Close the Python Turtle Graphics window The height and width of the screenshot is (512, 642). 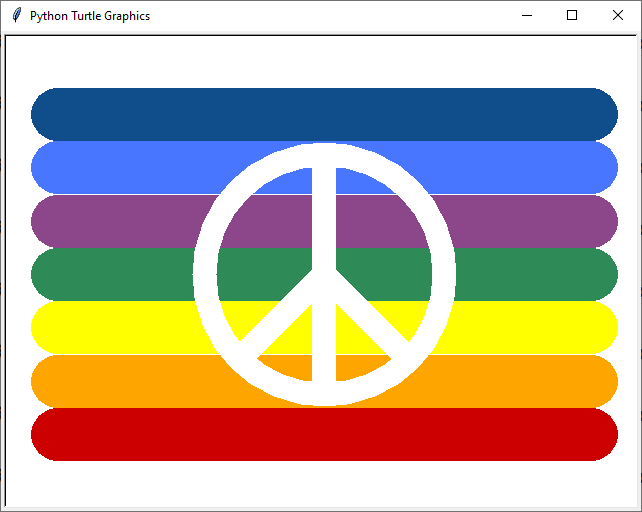point(617,16)
